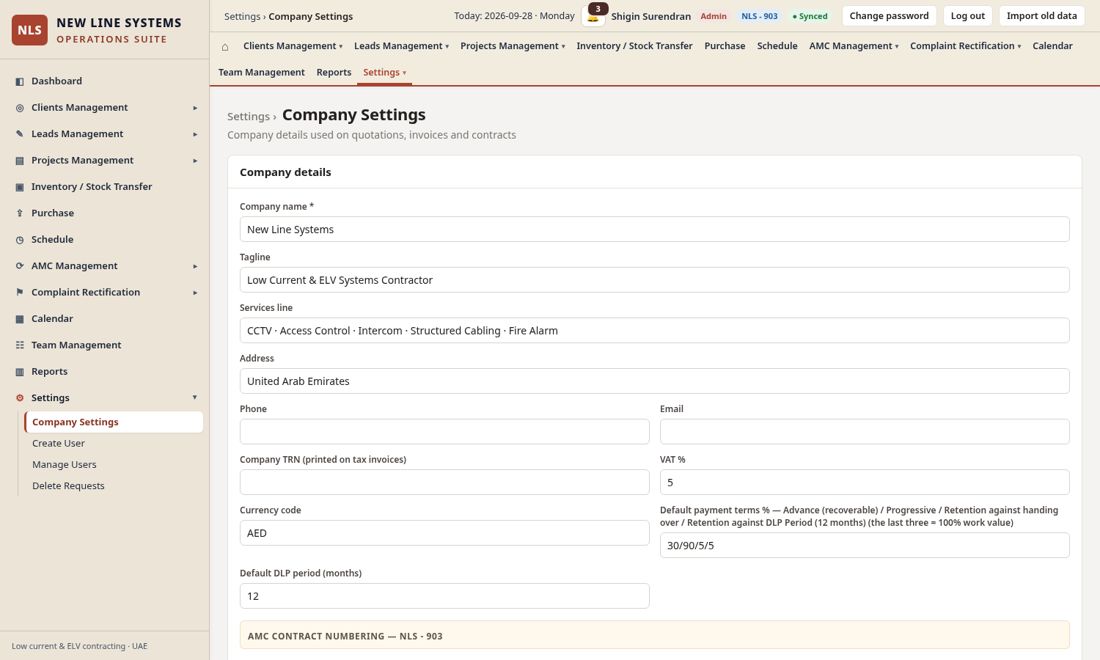Viewport: 1100px width, 660px height.
Task: Click the Inventory / Stock Transfer sidebar icon
Action: pos(20,187)
